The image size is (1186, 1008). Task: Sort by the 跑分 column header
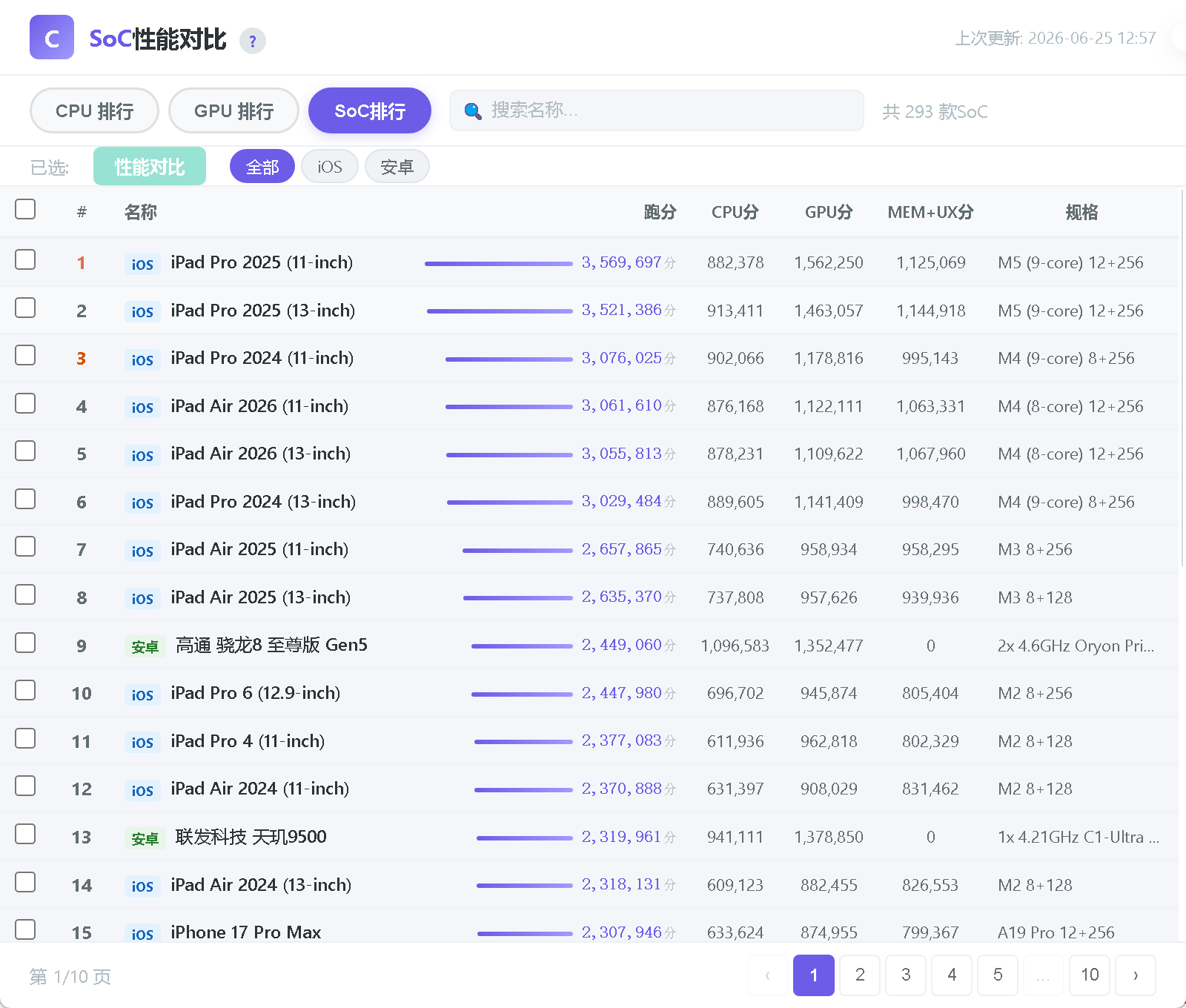point(660,212)
